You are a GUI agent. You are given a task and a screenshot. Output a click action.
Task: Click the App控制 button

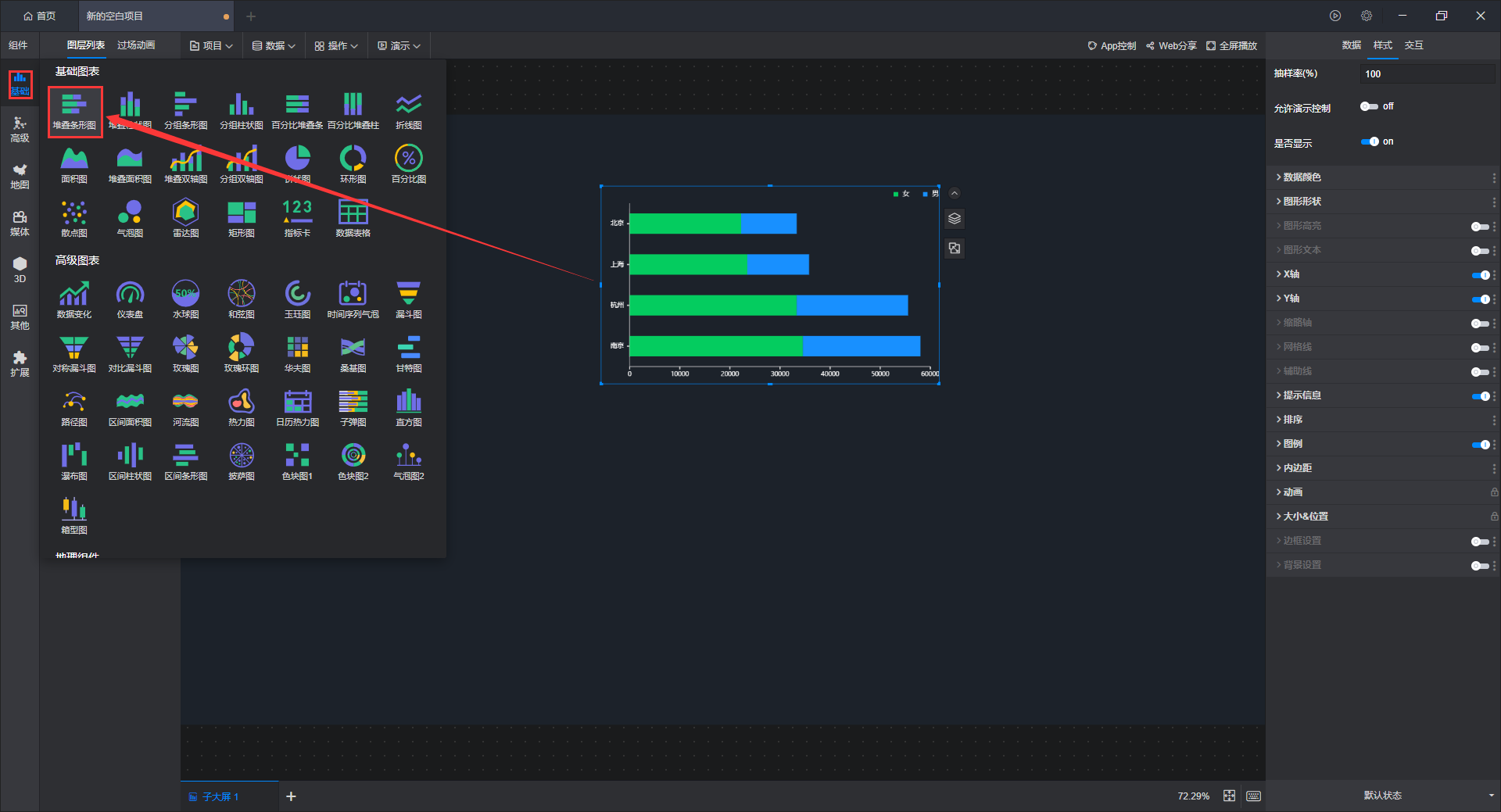[x=1112, y=46]
